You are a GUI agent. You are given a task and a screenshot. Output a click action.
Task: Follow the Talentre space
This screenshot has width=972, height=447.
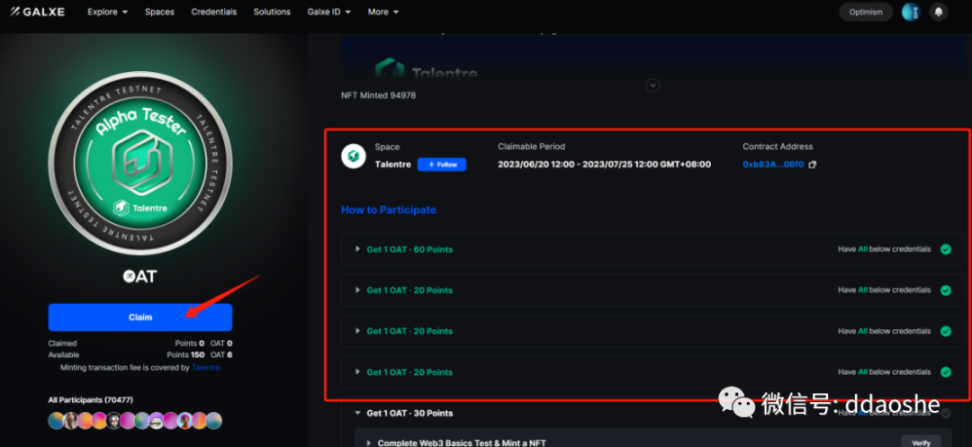pos(441,164)
